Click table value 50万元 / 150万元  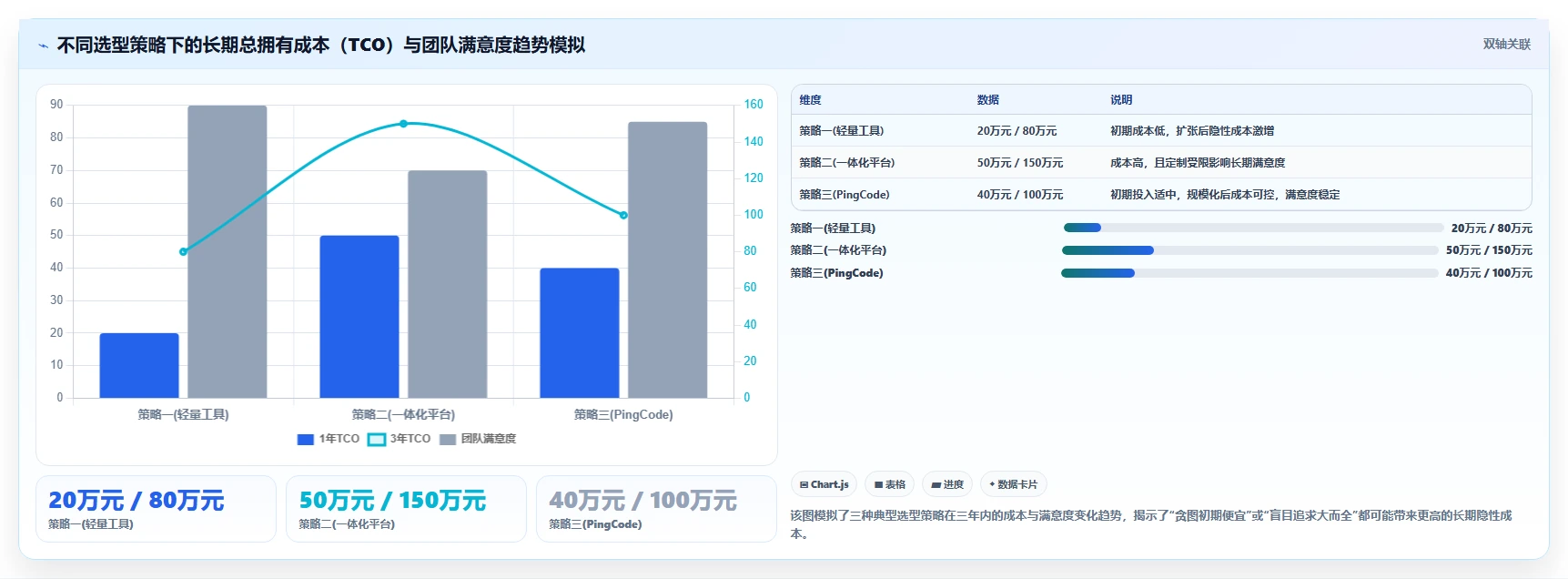click(x=1020, y=163)
